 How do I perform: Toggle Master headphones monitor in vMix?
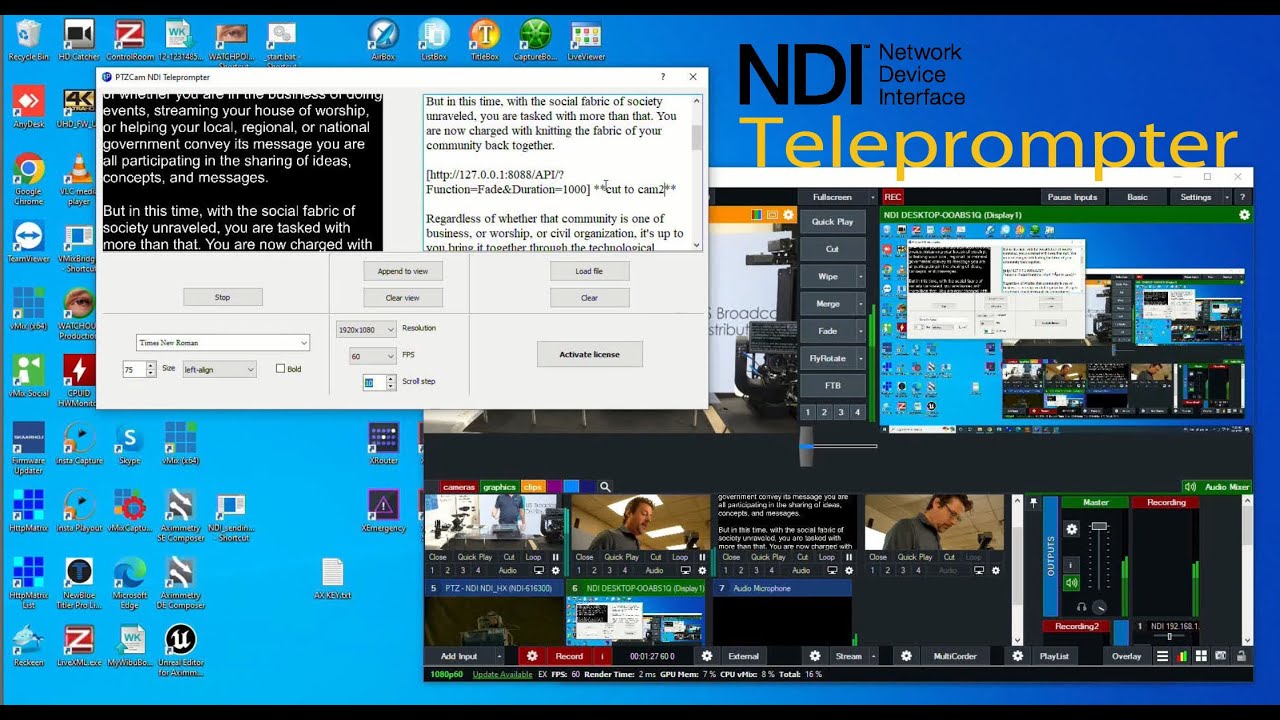pos(1081,607)
